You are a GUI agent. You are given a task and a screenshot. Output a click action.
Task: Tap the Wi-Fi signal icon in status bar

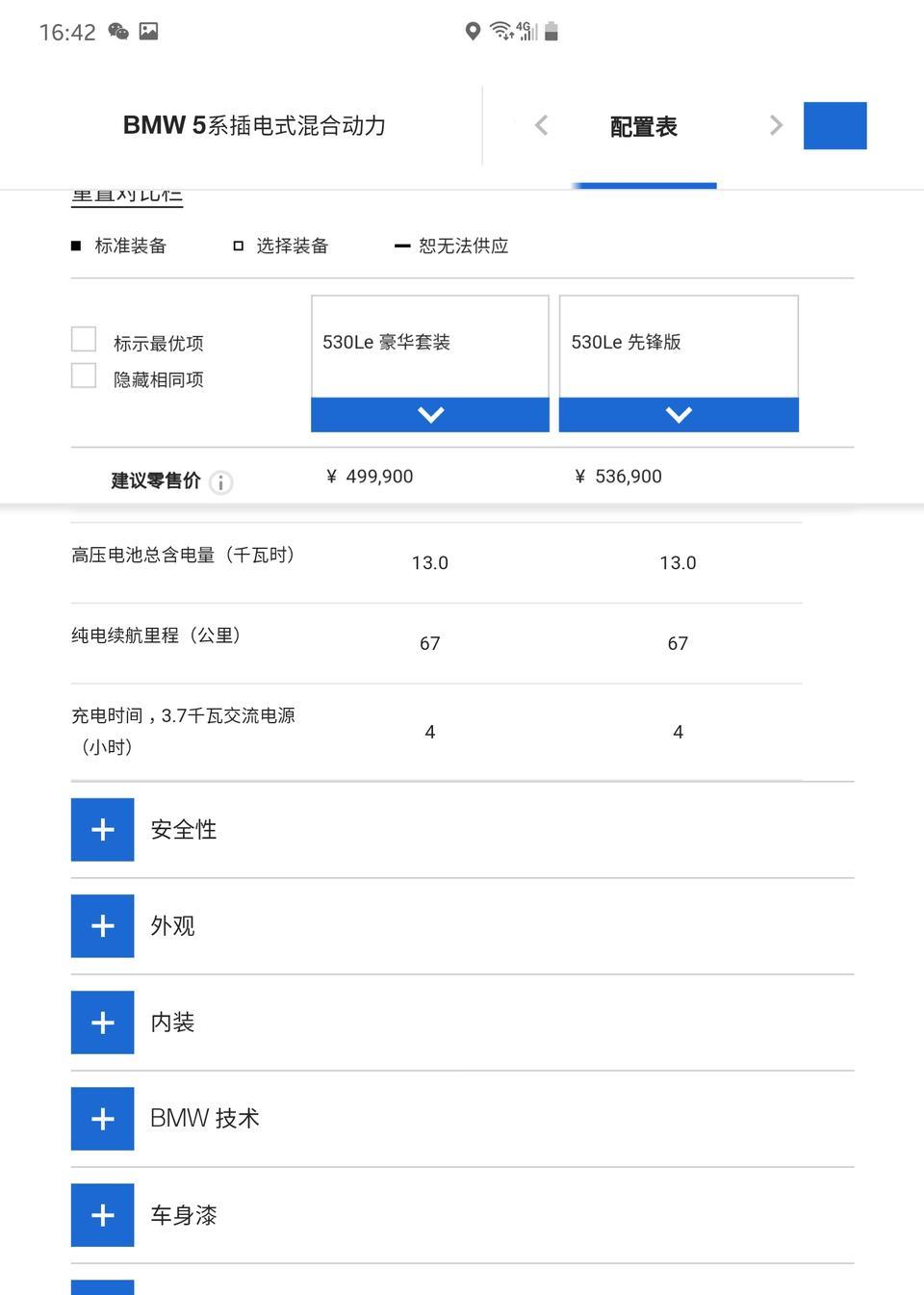coord(501,31)
